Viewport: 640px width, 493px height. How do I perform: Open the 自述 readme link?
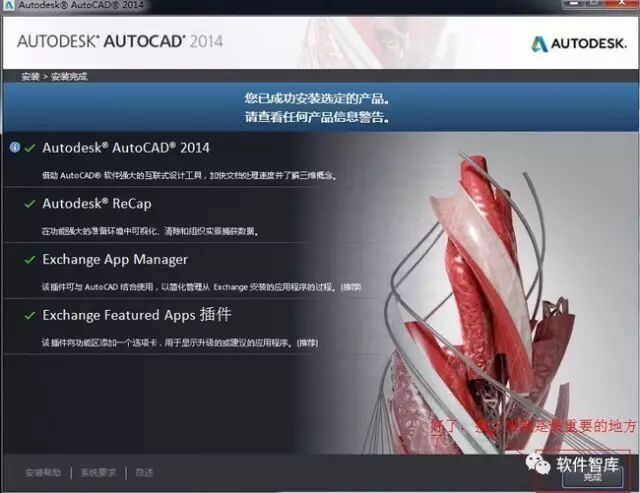[x=144, y=473]
